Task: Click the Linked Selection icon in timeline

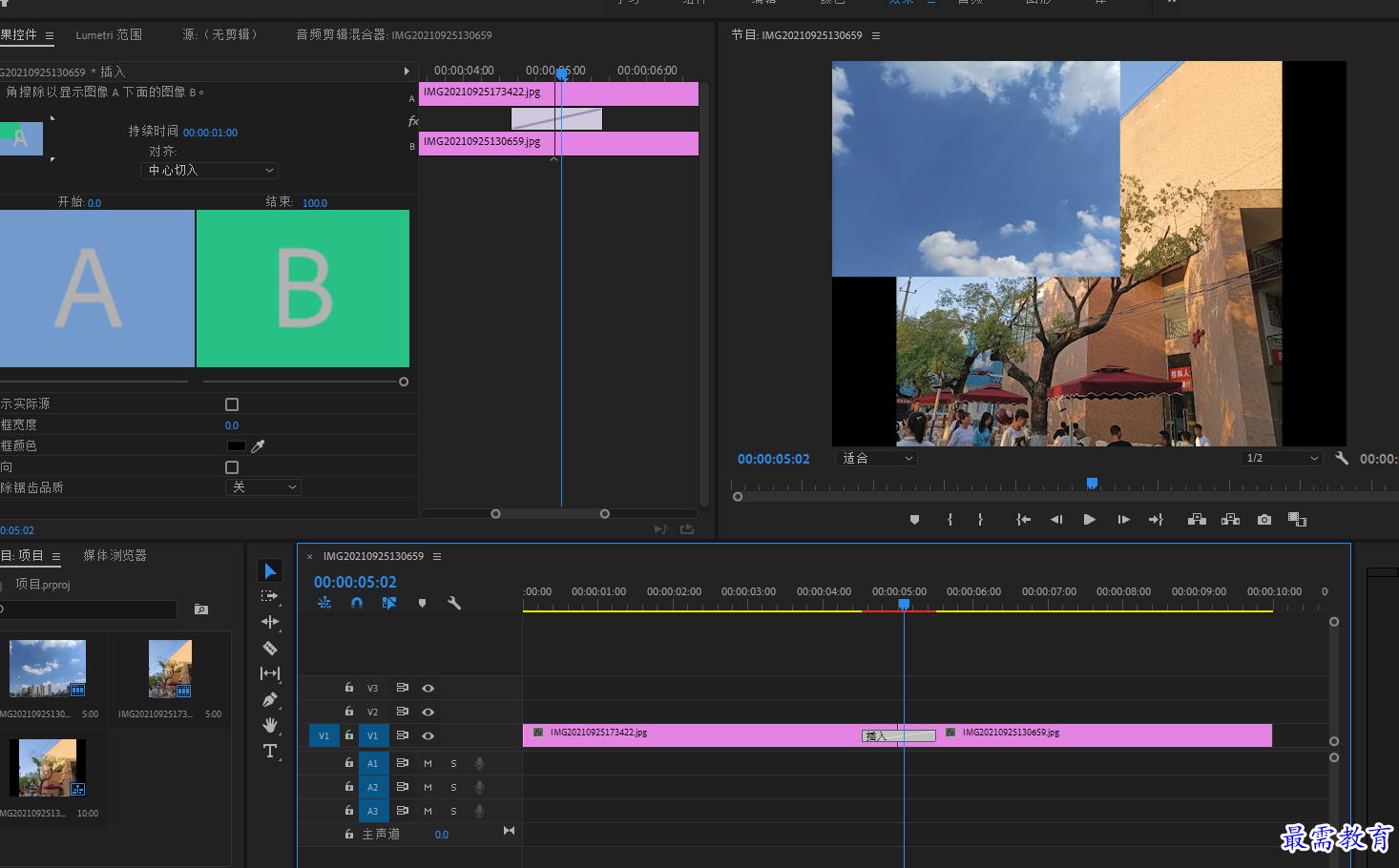Action: (389, 603)
